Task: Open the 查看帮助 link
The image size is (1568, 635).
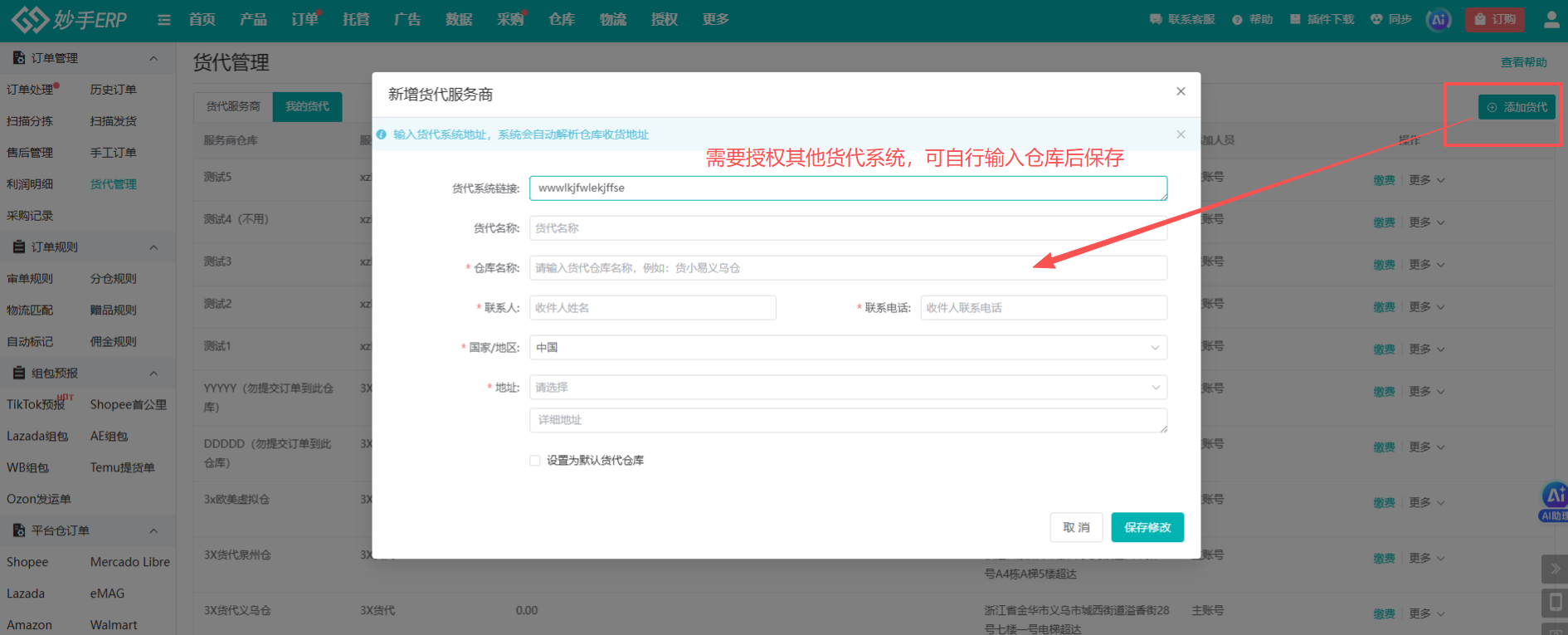Action: point(1524,63)
